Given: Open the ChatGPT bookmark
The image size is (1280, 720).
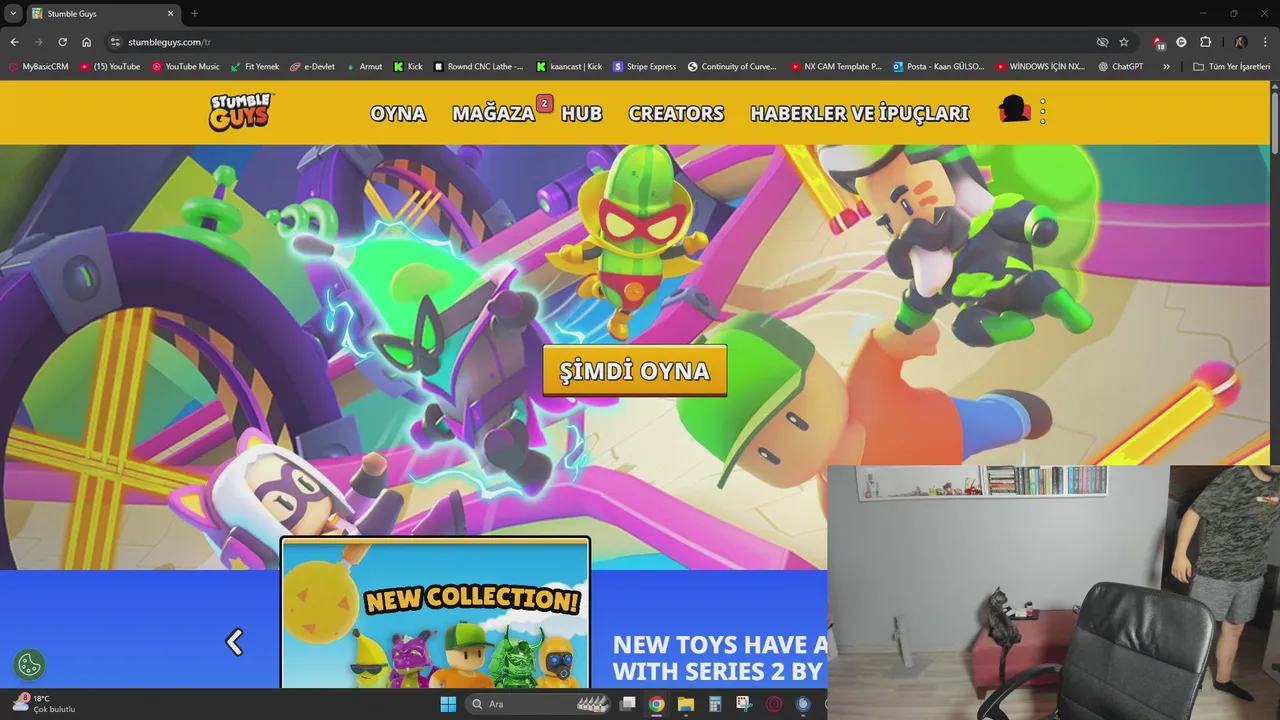Looking at the screenshot, I should pyautogui.click(x=1121, y=67).
